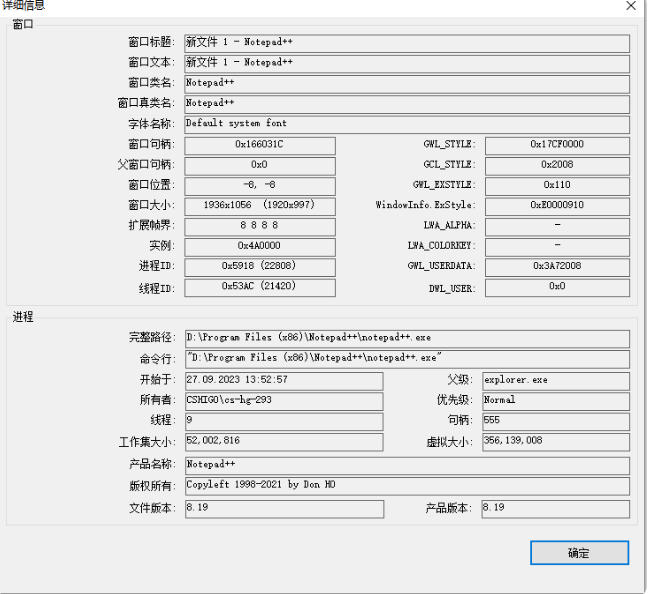Select the 窗口位置 field

[259, 185]
